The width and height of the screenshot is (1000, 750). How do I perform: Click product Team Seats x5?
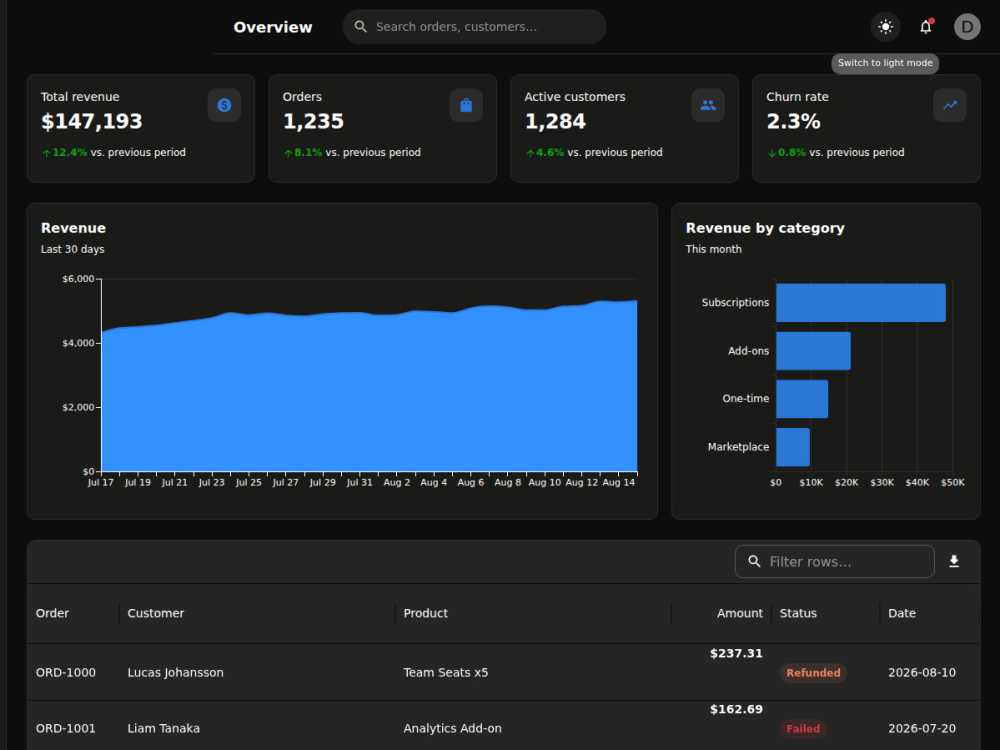(x=446, y=673)
